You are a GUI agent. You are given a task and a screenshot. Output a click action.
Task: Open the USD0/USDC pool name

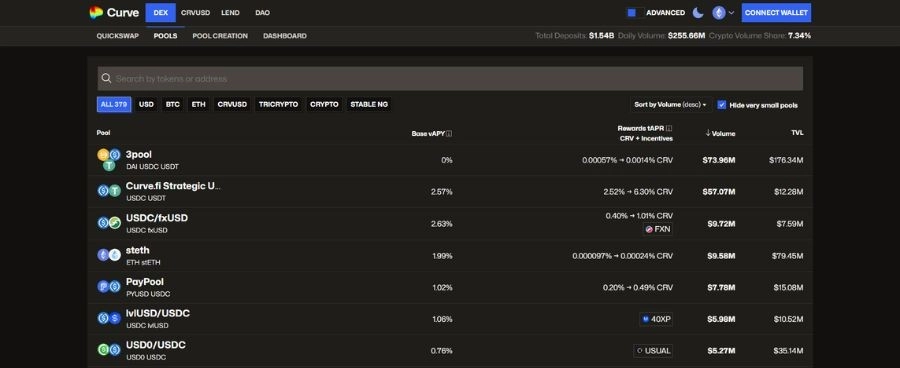(156, 345)
